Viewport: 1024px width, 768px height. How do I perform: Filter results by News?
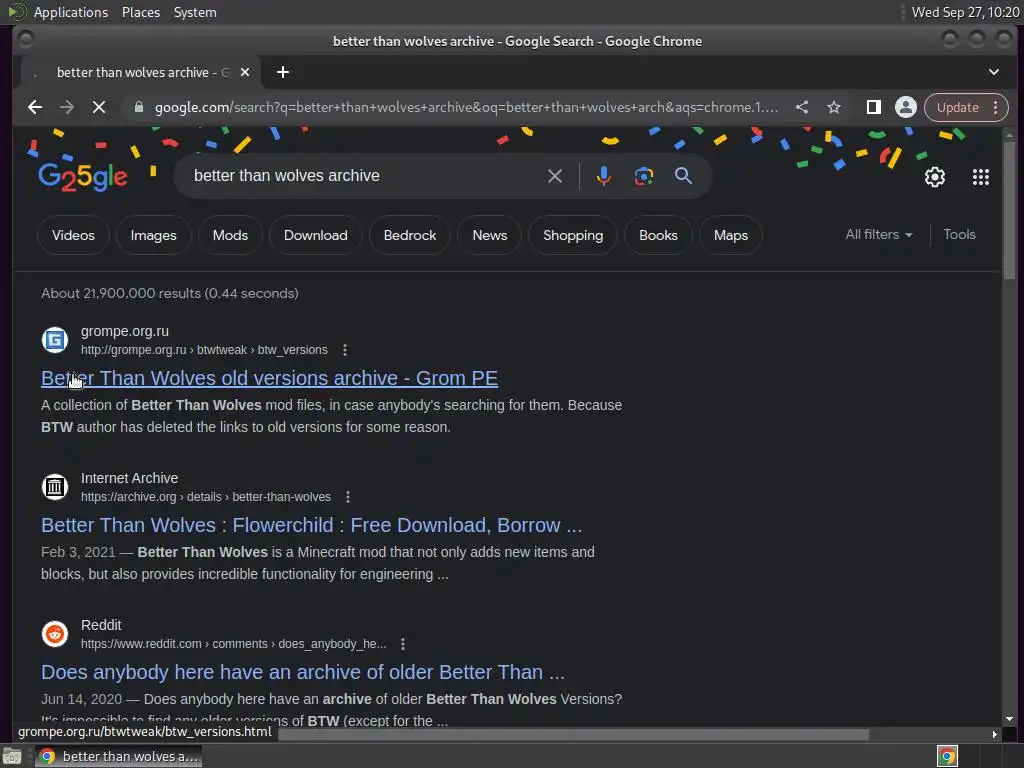(489, 235)
